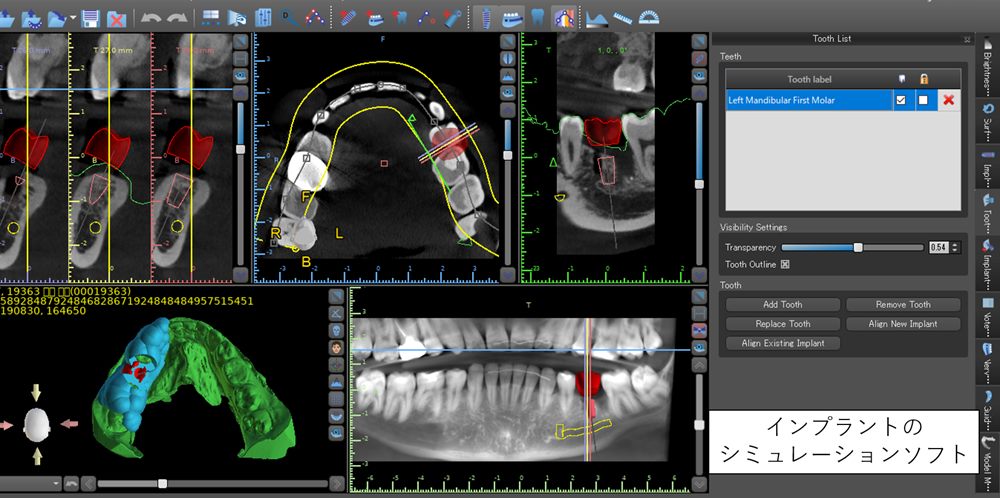This screenshot has height=498, width=1000.
Task: Open the Implant... side tab
Action: [987, 264]
